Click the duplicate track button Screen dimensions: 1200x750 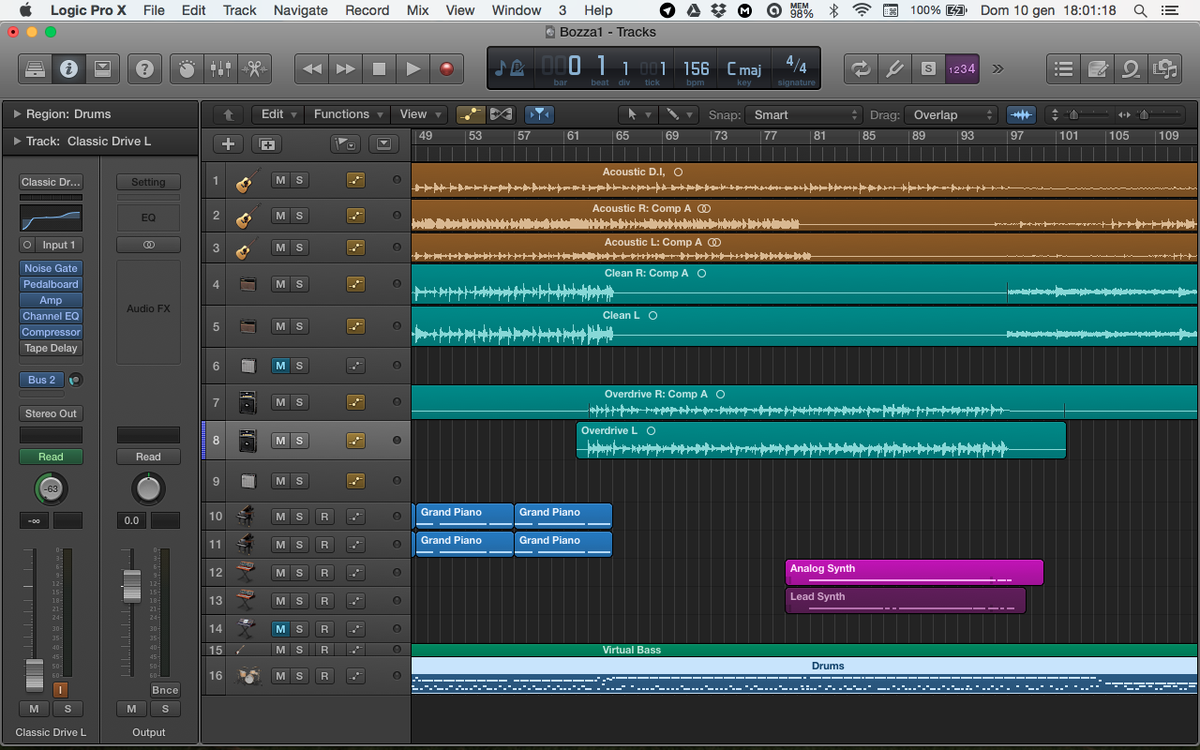tap(267, 144)
